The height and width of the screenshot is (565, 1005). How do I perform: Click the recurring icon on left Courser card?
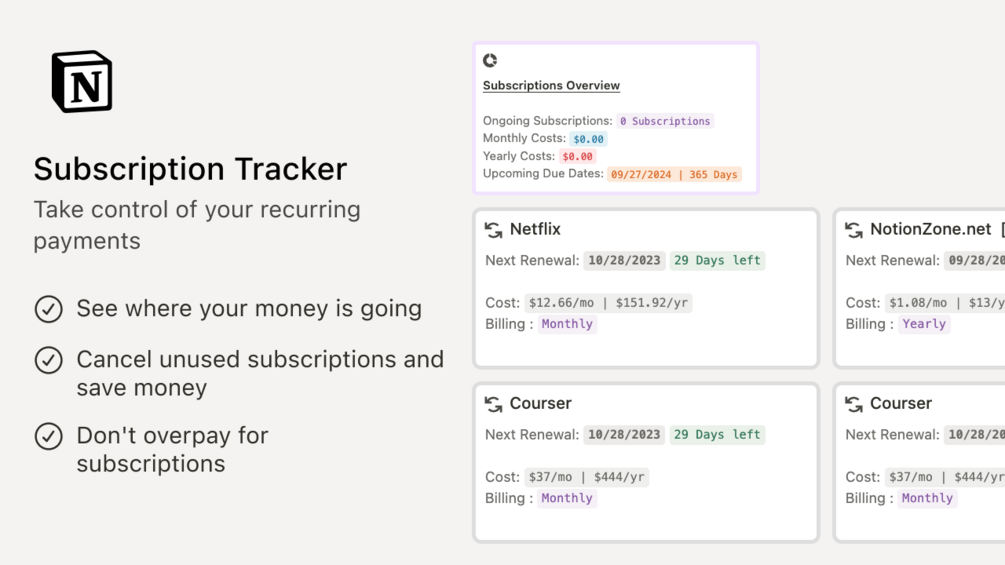tap(493, 404)
